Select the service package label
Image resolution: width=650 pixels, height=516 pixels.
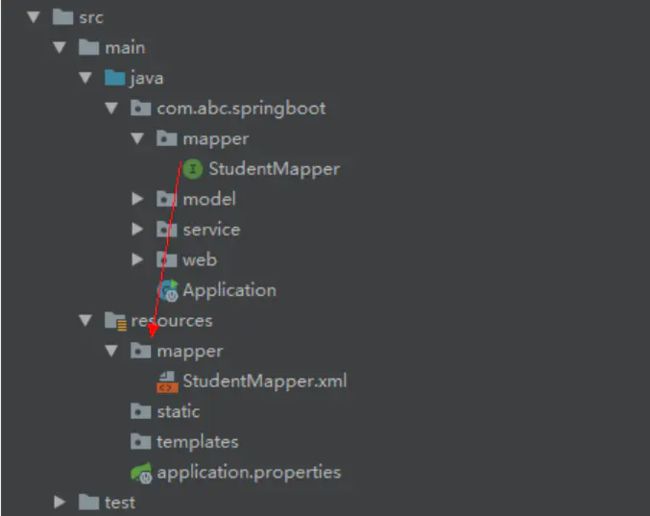(x=211, y=230)
